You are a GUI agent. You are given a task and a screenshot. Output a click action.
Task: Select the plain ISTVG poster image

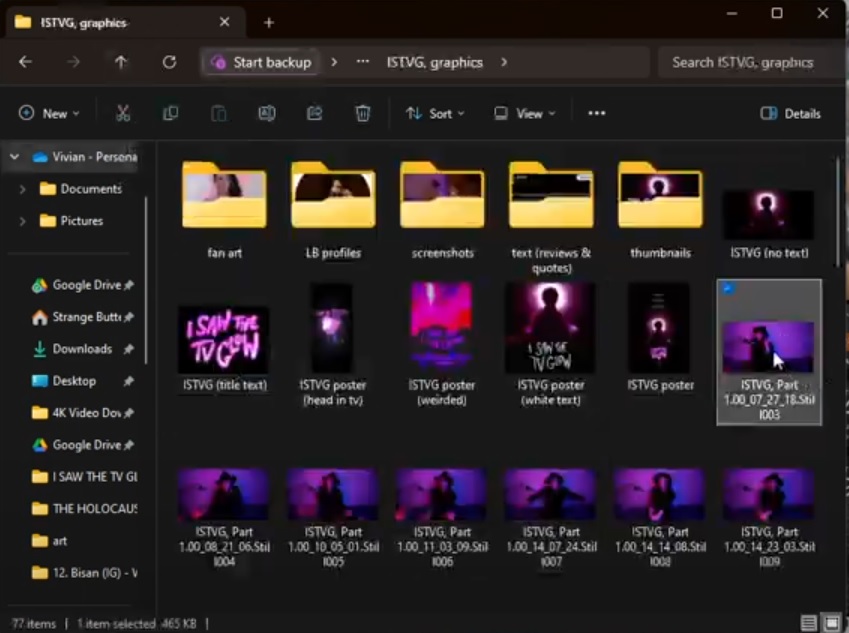(x=660, y=337)
